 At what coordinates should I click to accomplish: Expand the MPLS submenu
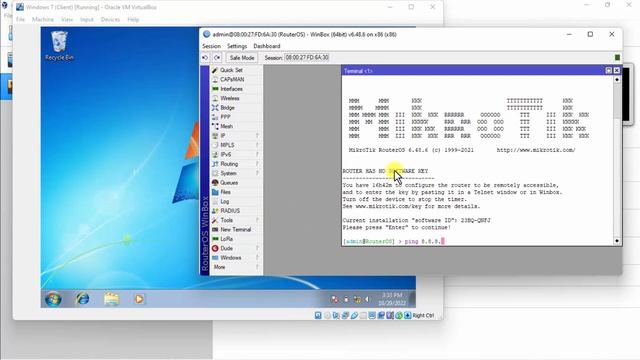point(236,145)
